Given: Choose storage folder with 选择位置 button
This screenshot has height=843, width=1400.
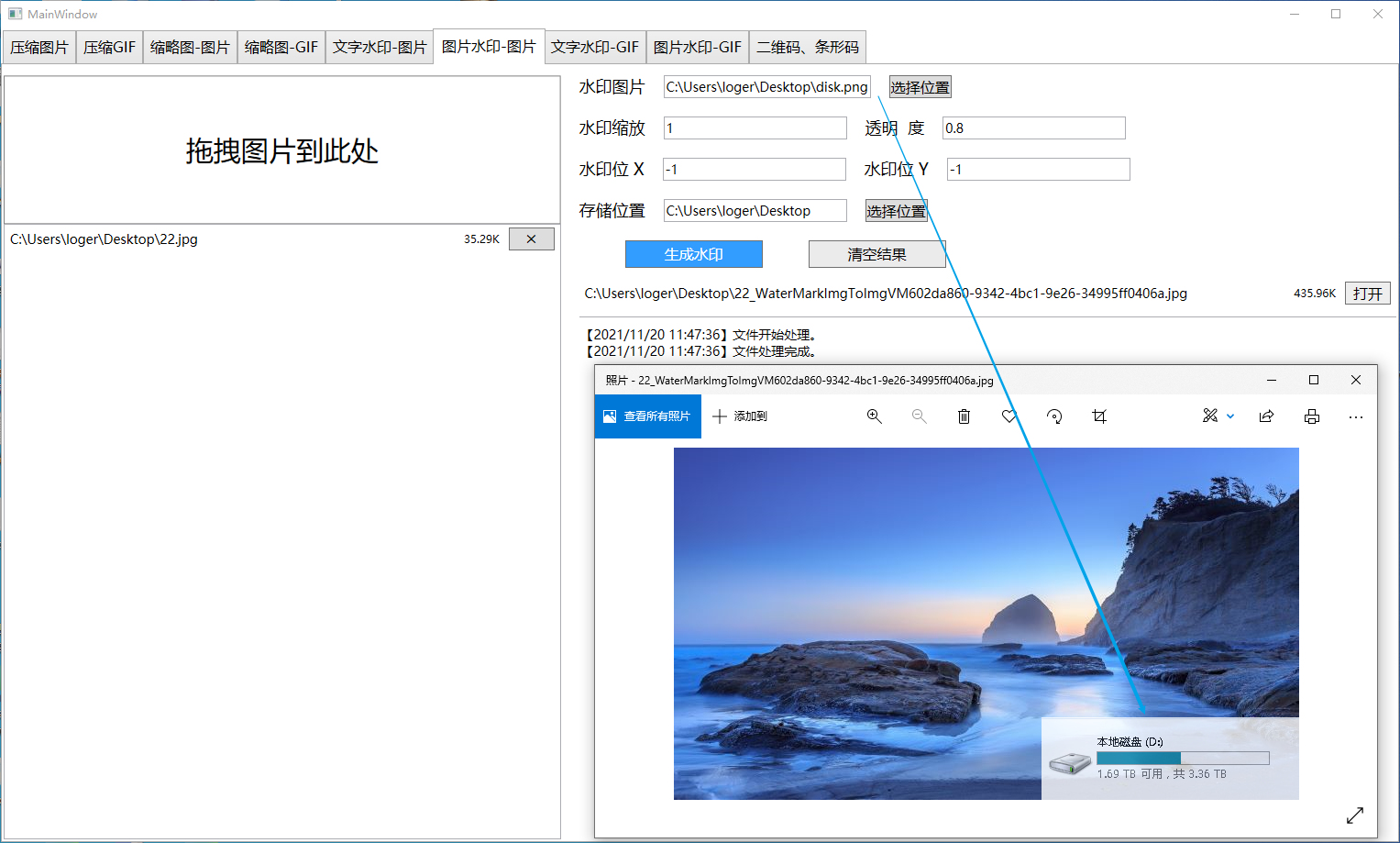Looking at the screenshot, I should [897, 211].
